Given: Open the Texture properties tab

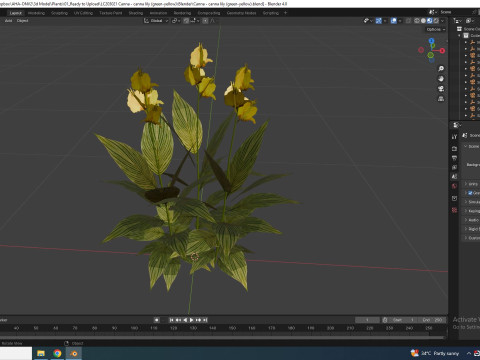Looking at the screenshot, I should point(454,210).
